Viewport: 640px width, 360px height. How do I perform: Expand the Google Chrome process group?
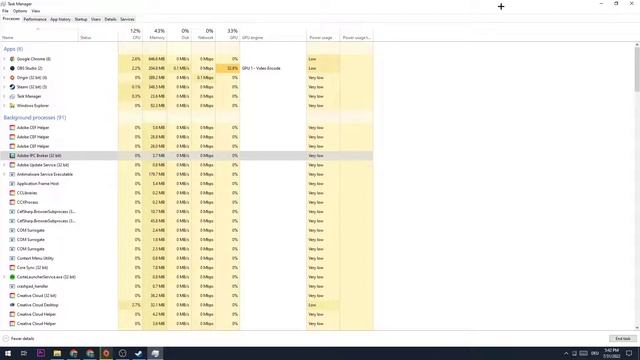[4, 59]
